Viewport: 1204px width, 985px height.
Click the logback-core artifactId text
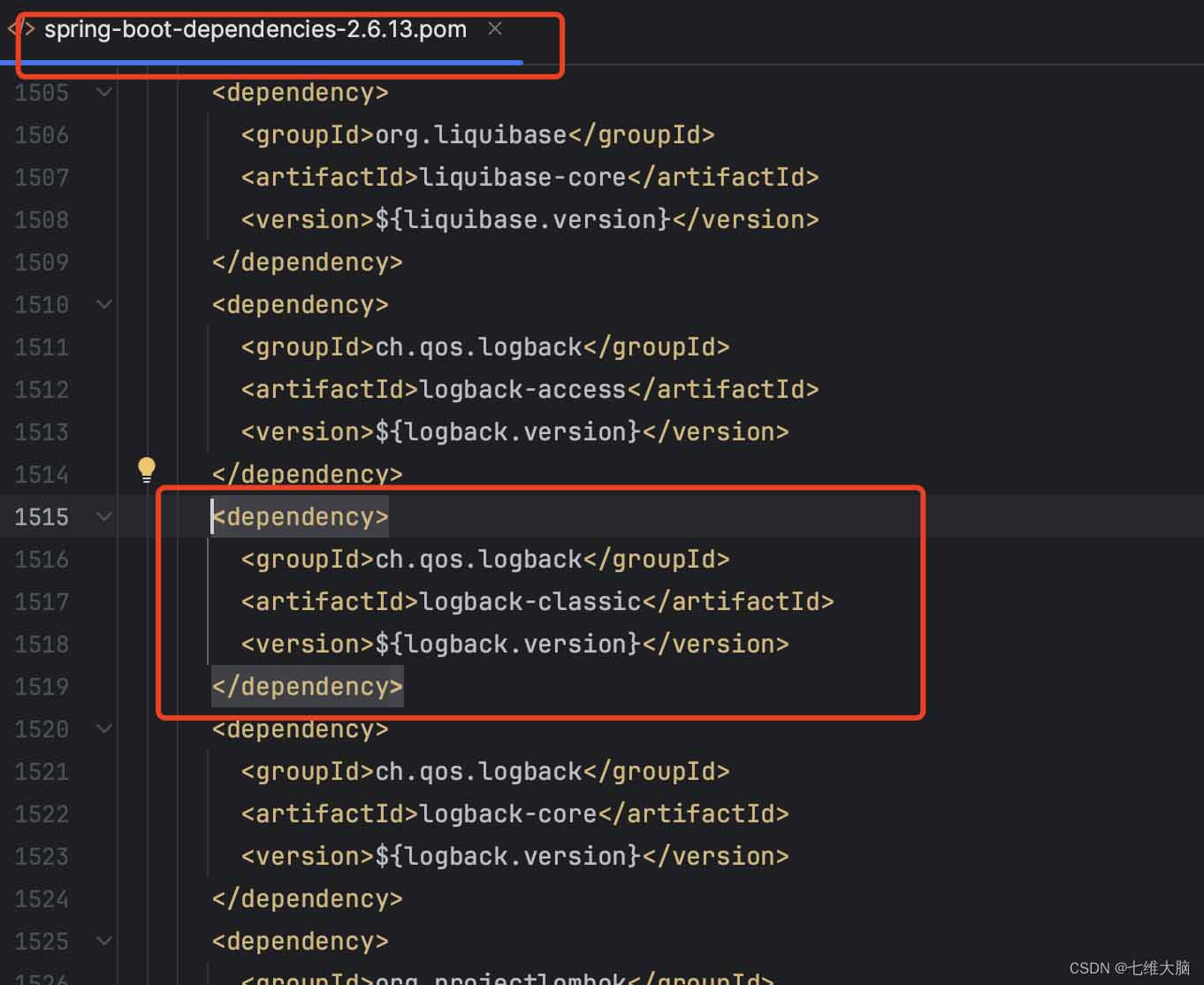[x=508, y=814]
